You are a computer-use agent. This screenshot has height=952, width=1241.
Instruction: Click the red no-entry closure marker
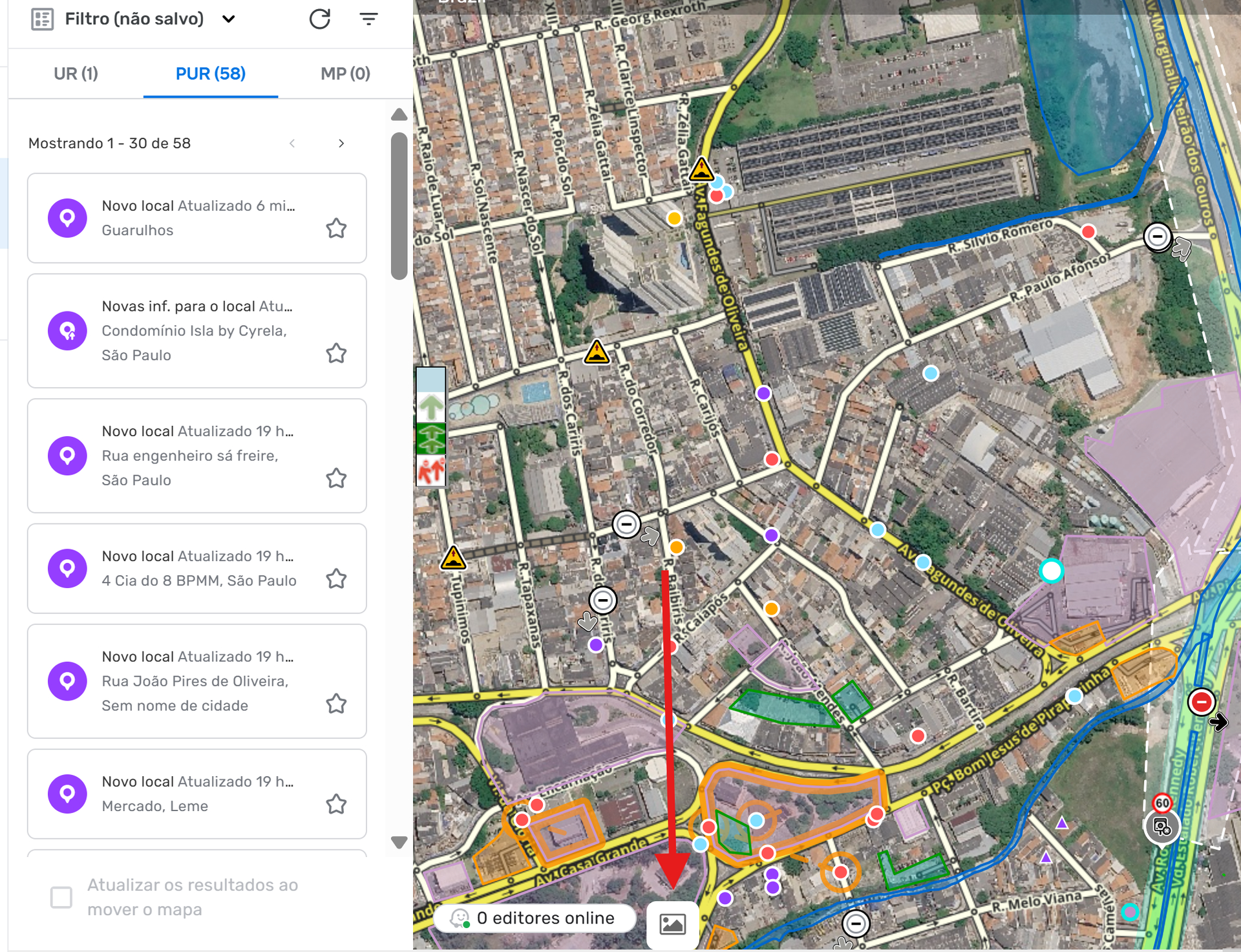1202,702
